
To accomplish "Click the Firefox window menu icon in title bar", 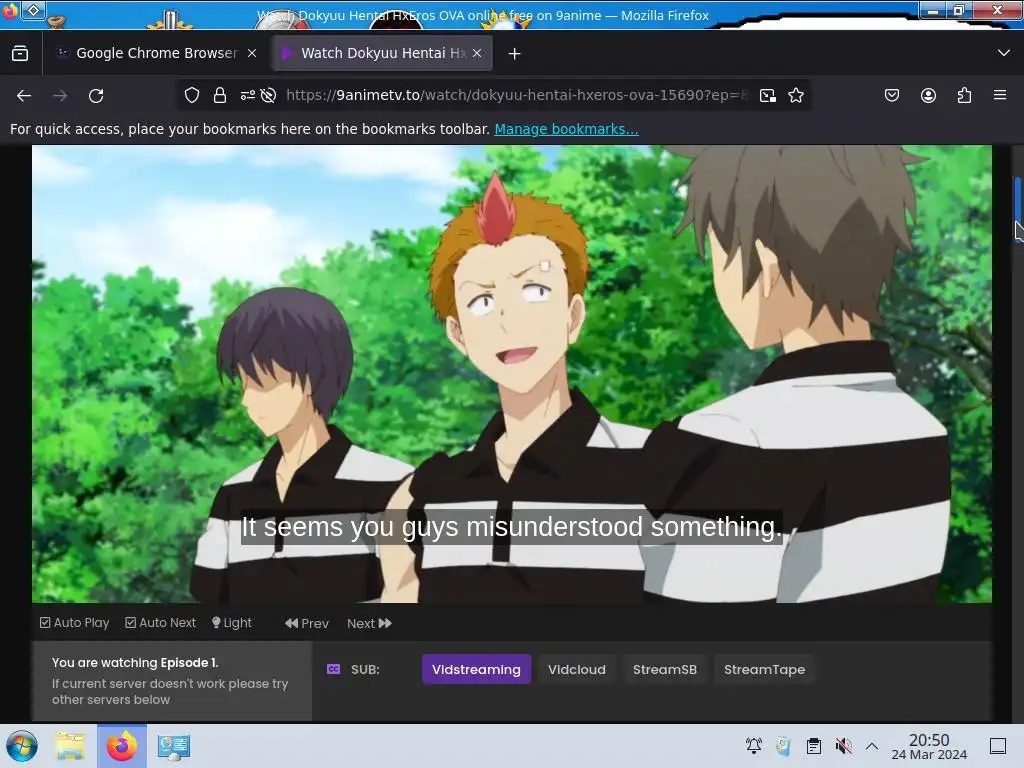I will (x=10, y=11).
